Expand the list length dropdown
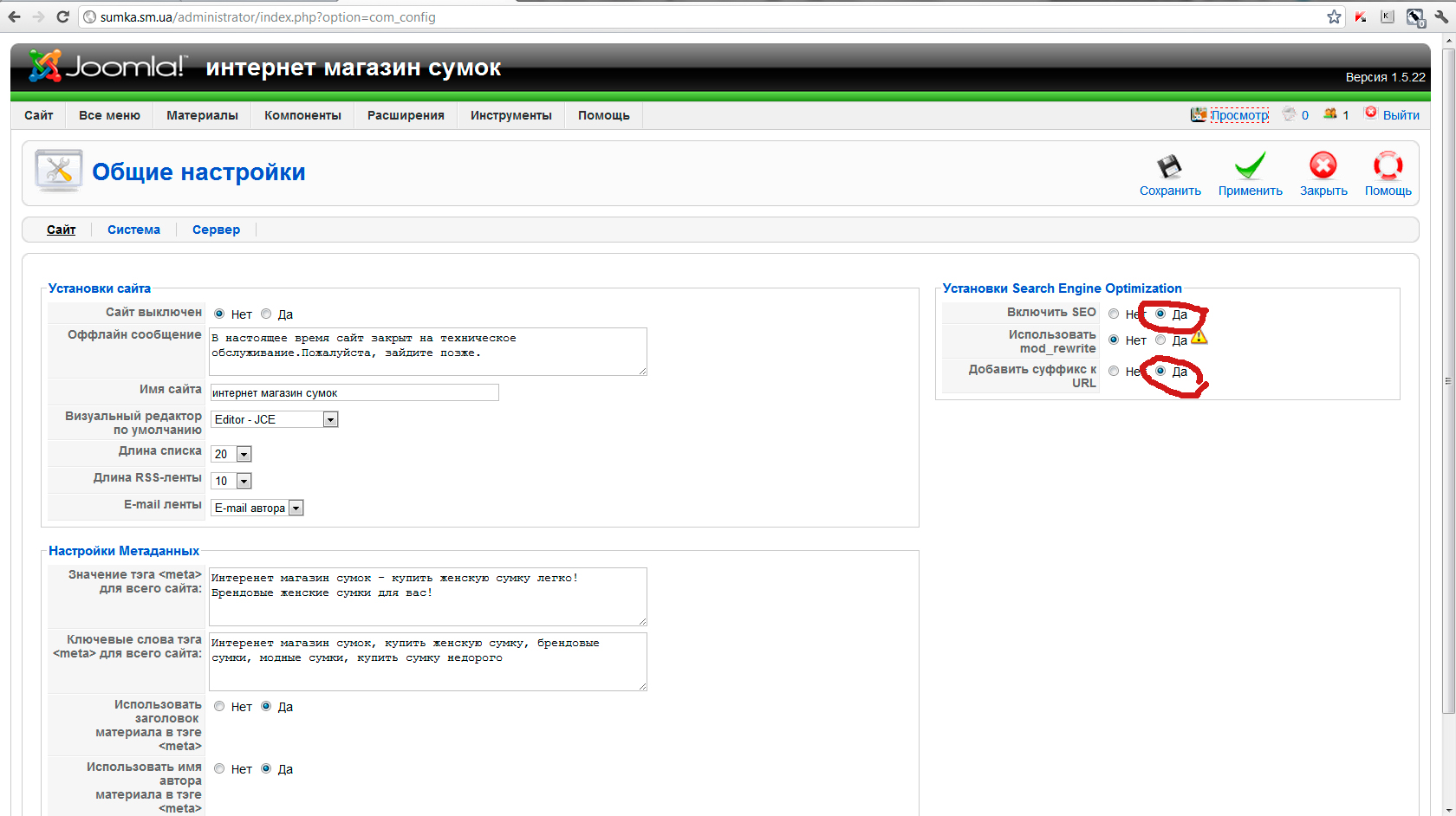The width and height of the screenshot is (1456, 816). (x=244, y=454)
